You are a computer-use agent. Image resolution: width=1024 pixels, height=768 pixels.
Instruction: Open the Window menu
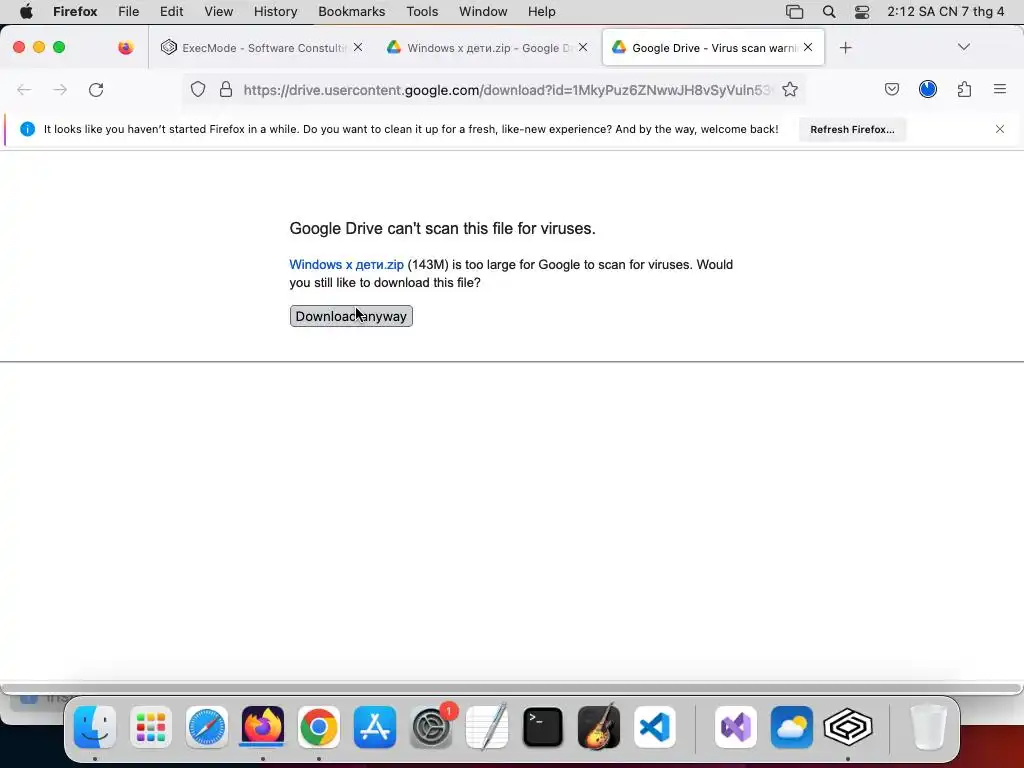coord(483,12)
